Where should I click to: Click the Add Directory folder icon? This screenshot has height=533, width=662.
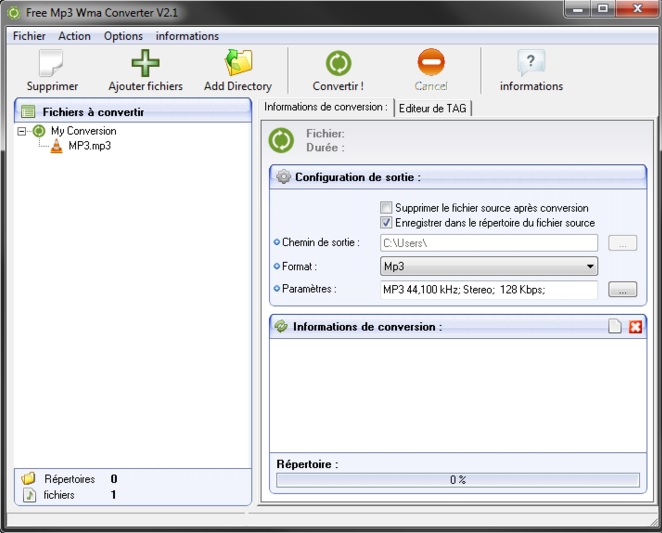238,63
